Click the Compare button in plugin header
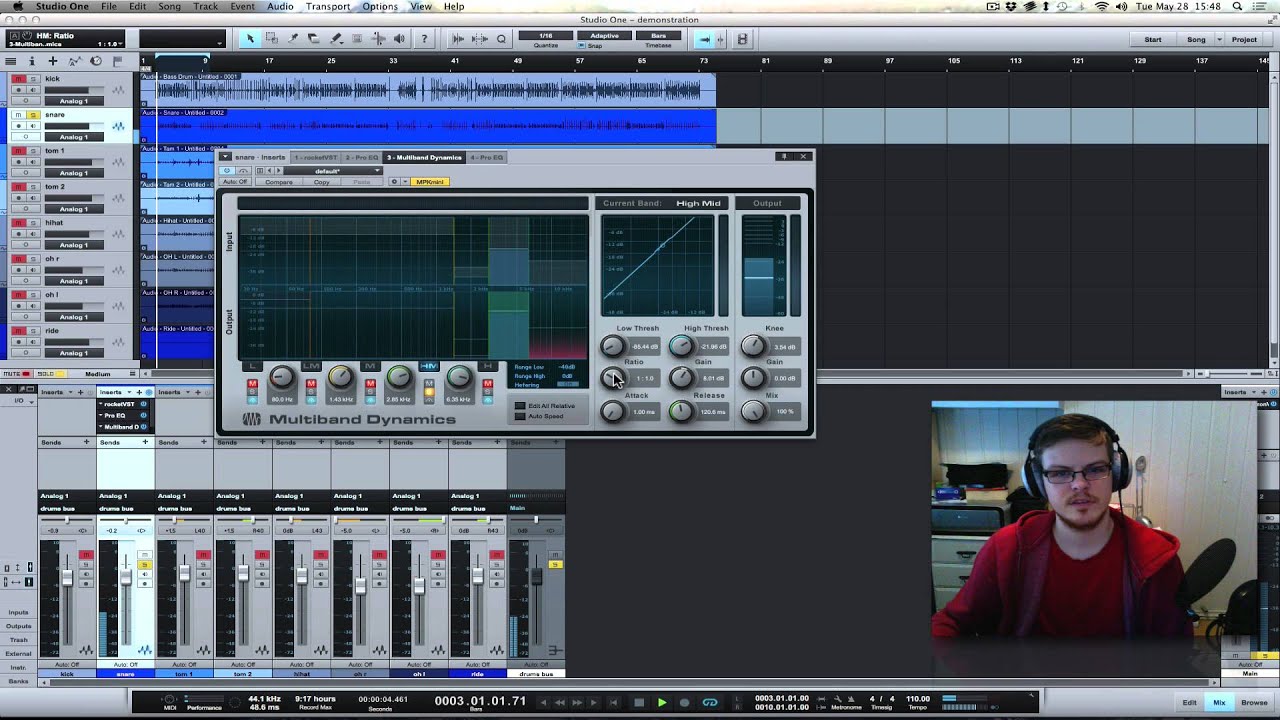The image size is (1280, 720). [279, 182]
